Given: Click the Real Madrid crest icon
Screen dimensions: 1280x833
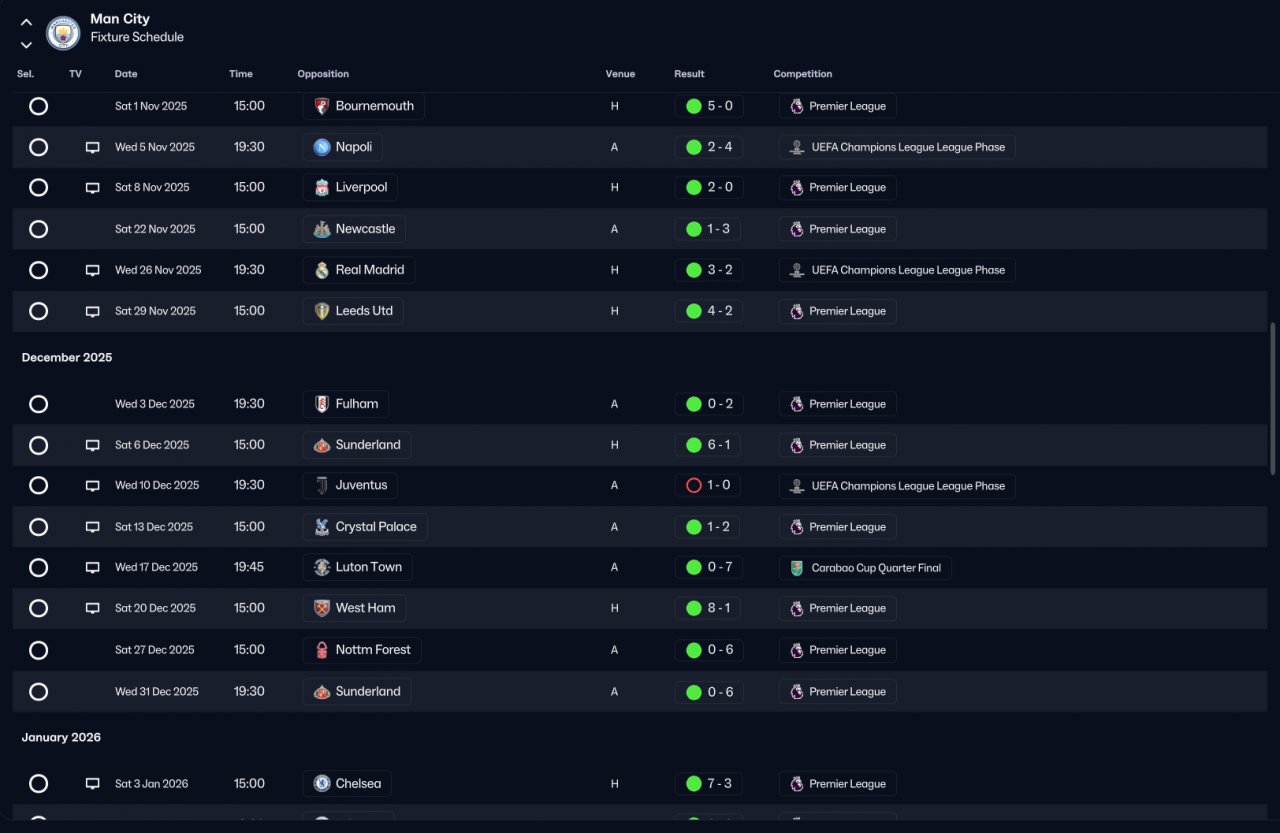Looking at the screenshot, I should [x=321, y=270].
